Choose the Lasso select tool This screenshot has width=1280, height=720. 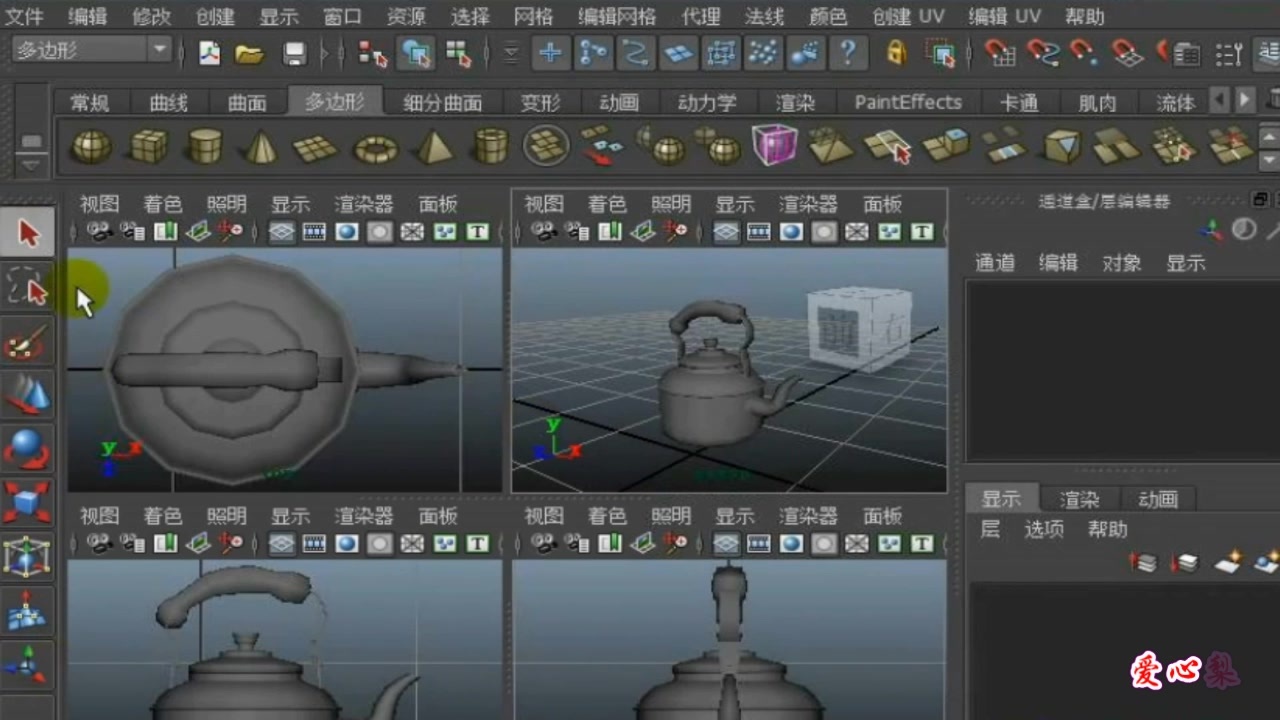(28, 289)
